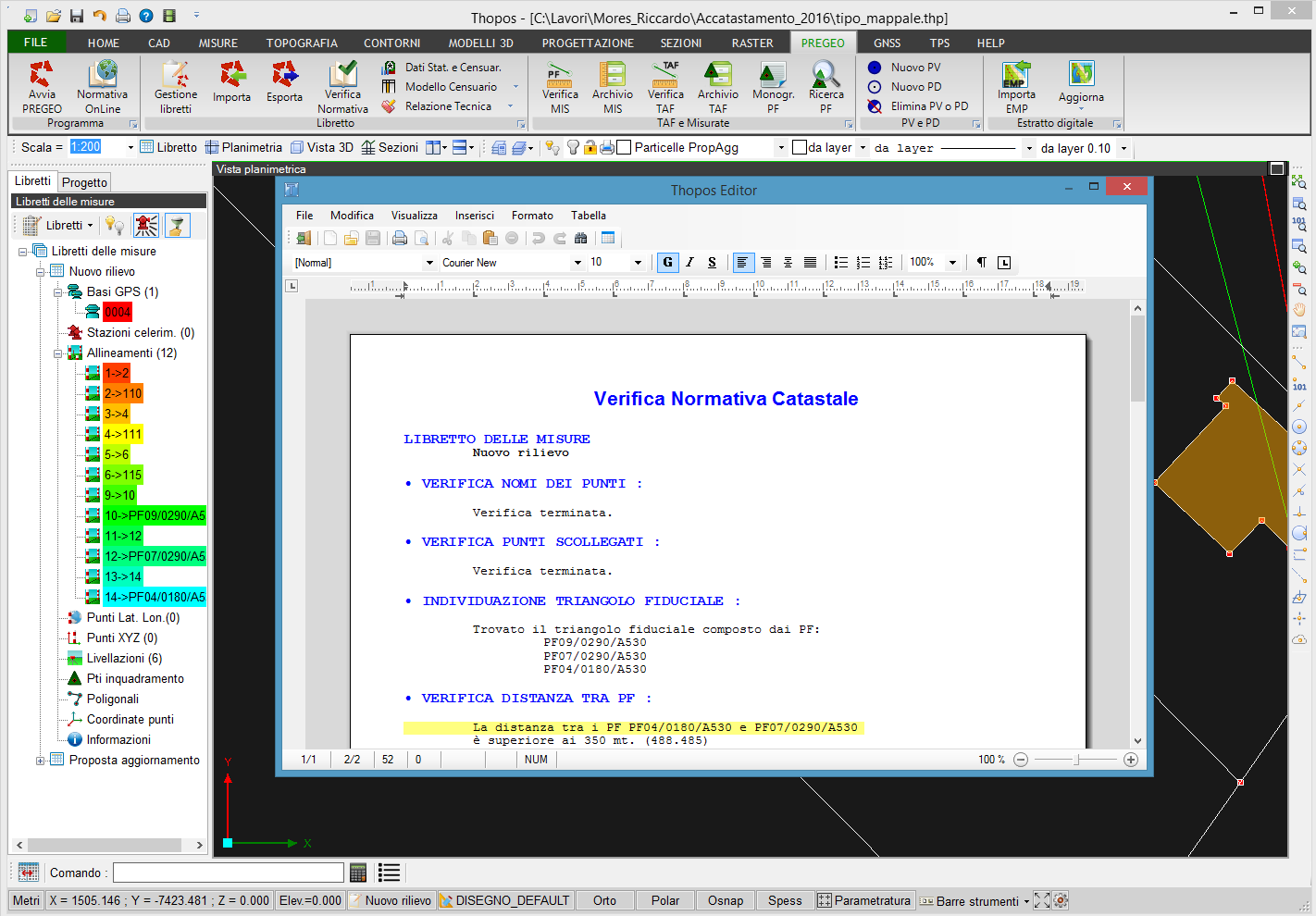Select the Progetto side tab
This screenshot has height=916, width=1316.
point(84,182)
